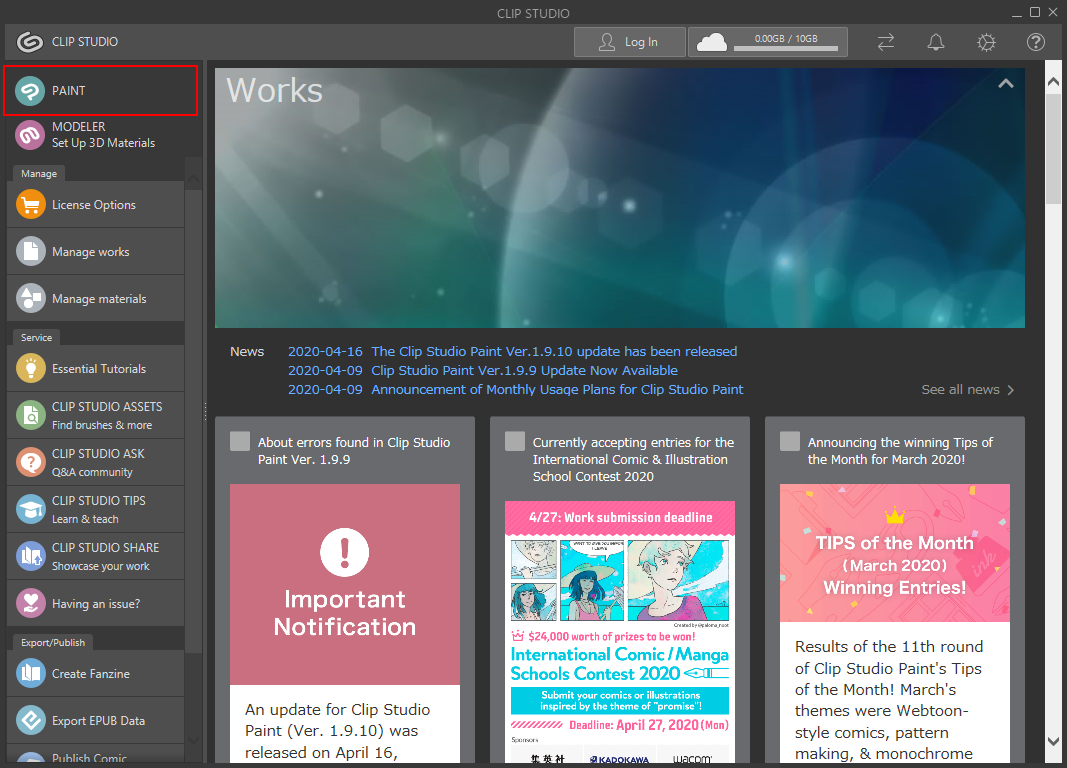Open settings gear icon in header
The image size is (1067, 768).
pyautogui.click(x=986, y=42)
